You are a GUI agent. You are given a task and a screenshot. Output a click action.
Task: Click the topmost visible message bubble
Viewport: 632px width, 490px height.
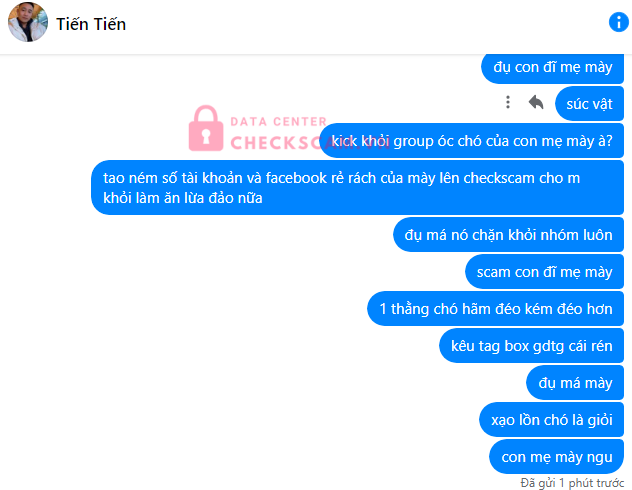tap(552, 67)
